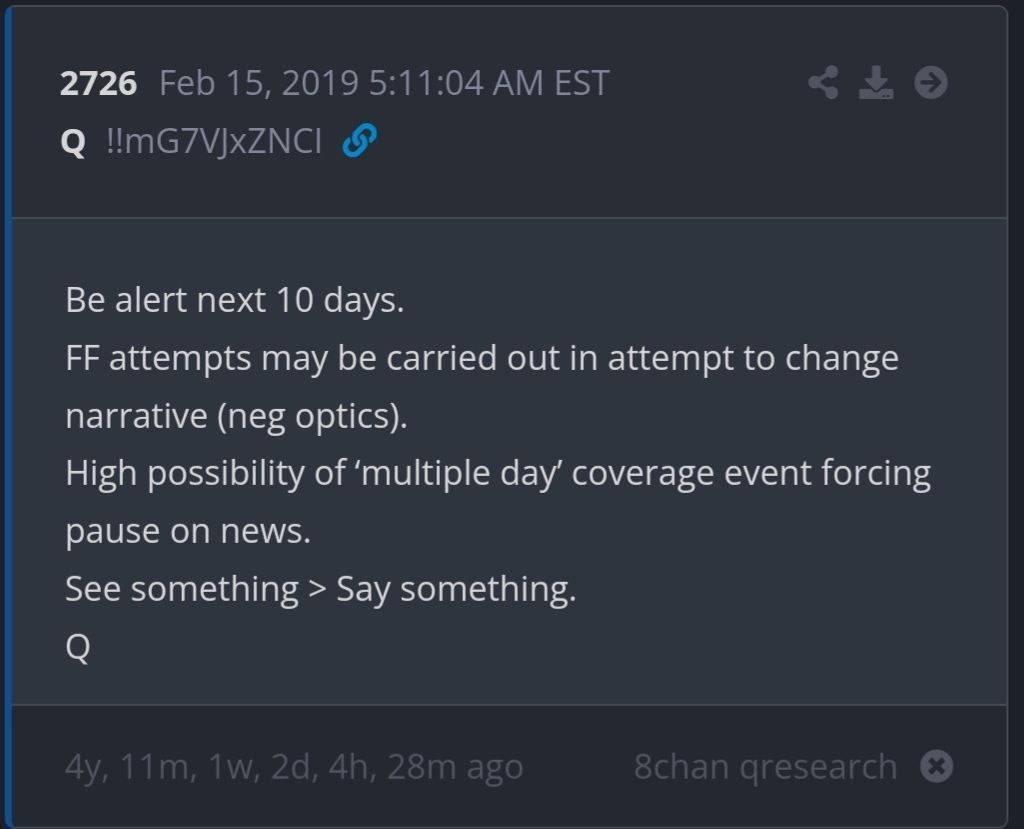Click the blue vertical bar on post edge
The height and width of the screenshot is (829, 1024).
(x=8, y=418)
